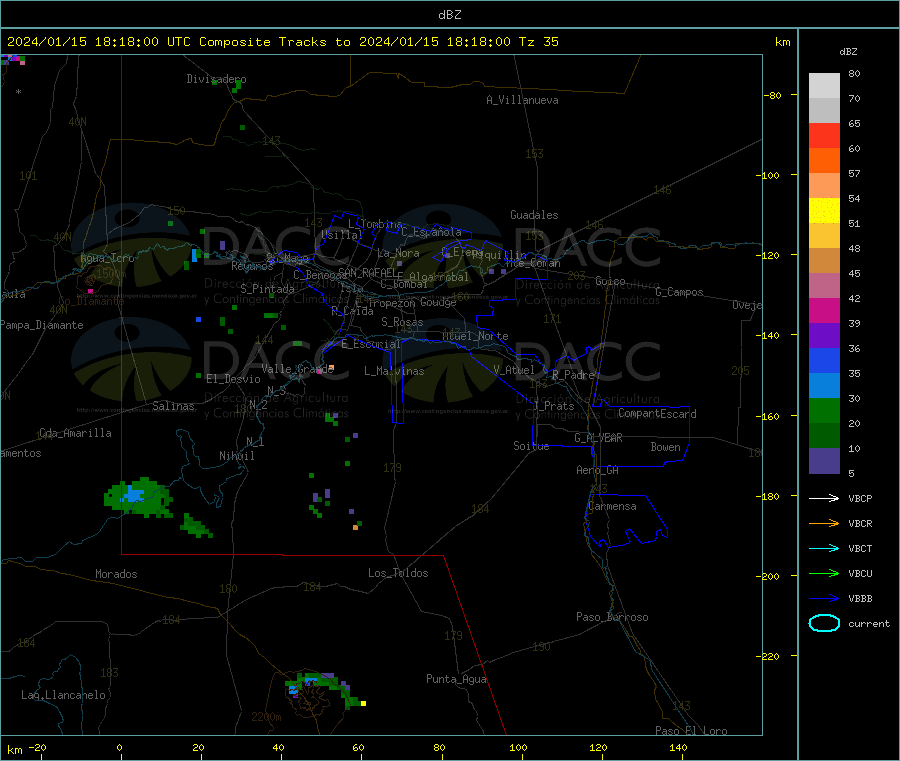This screenshot has height=761, width=900.
Task: Select the green 20-30 dBZ swatch
Action: 824,410
